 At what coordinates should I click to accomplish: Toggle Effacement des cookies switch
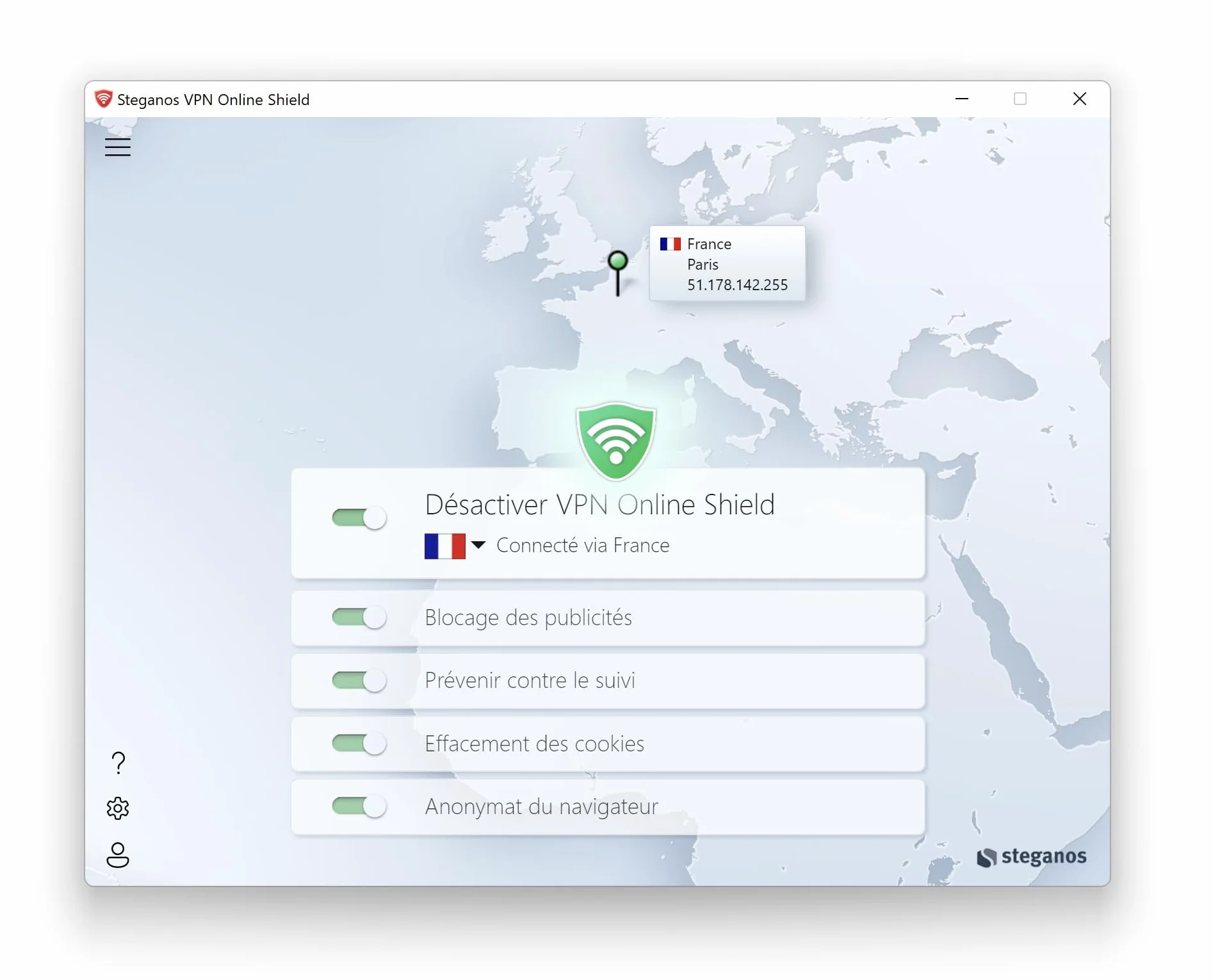tap(359, 743)
